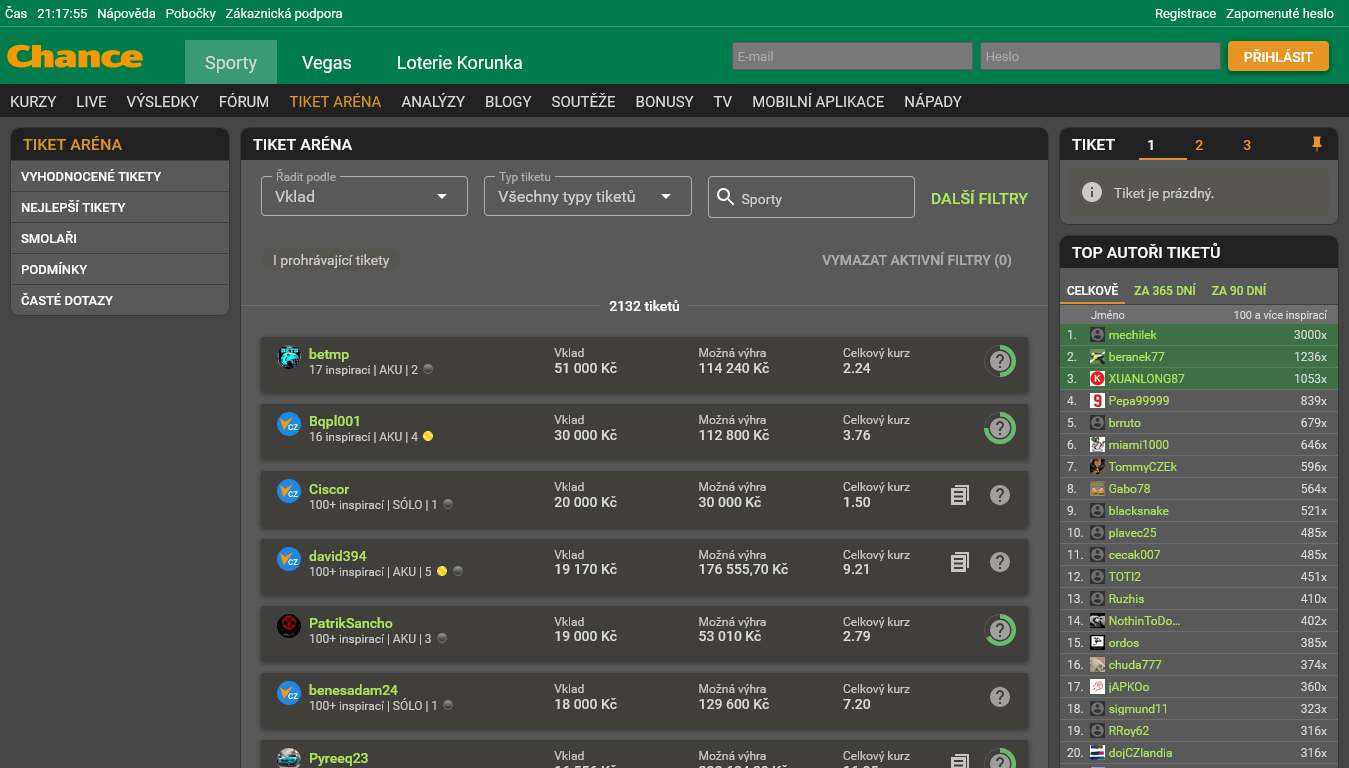
Task: Click Pyreeq23 user avatar
Action: (x=289, y=758)
